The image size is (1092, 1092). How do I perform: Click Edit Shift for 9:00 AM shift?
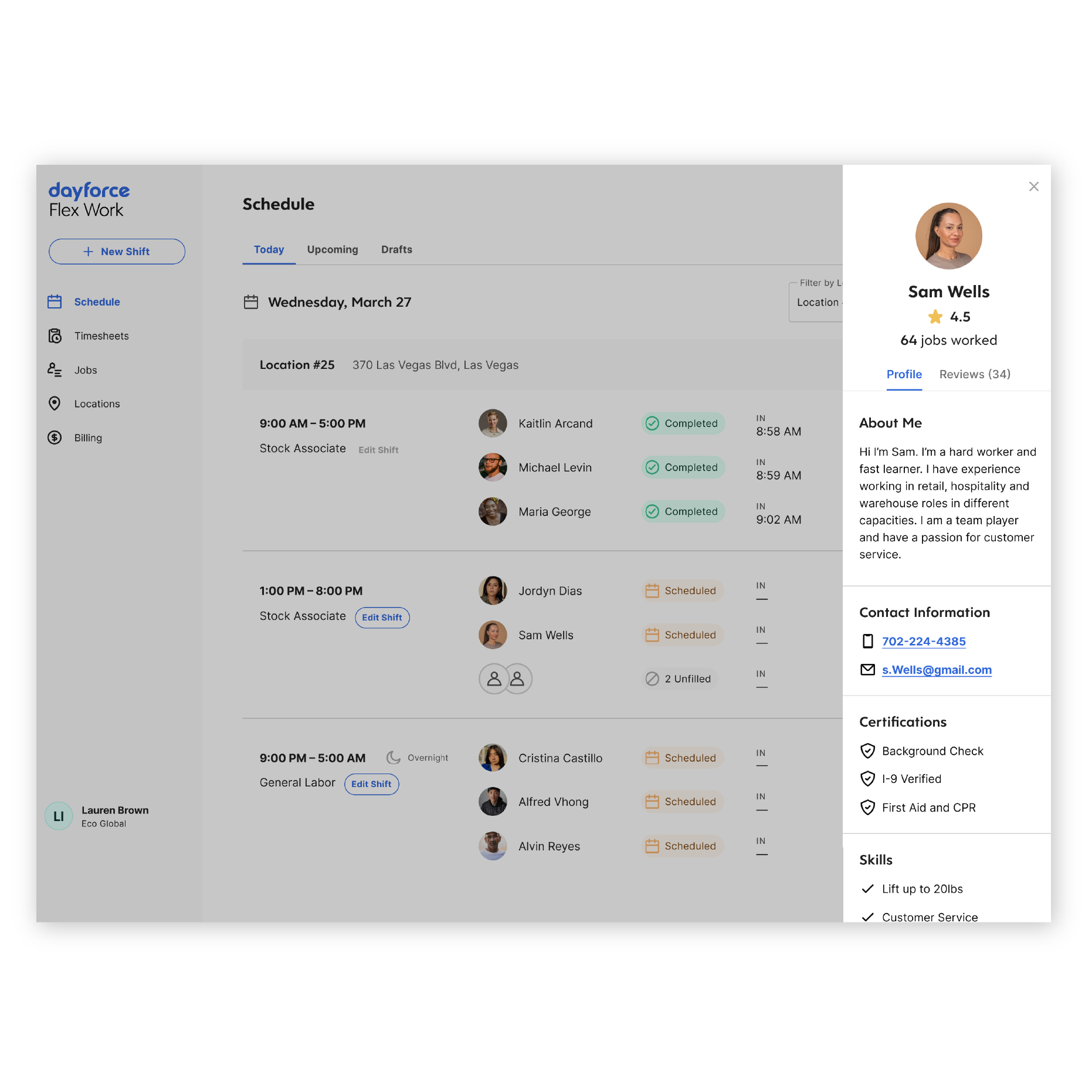(x=378, y=450)
